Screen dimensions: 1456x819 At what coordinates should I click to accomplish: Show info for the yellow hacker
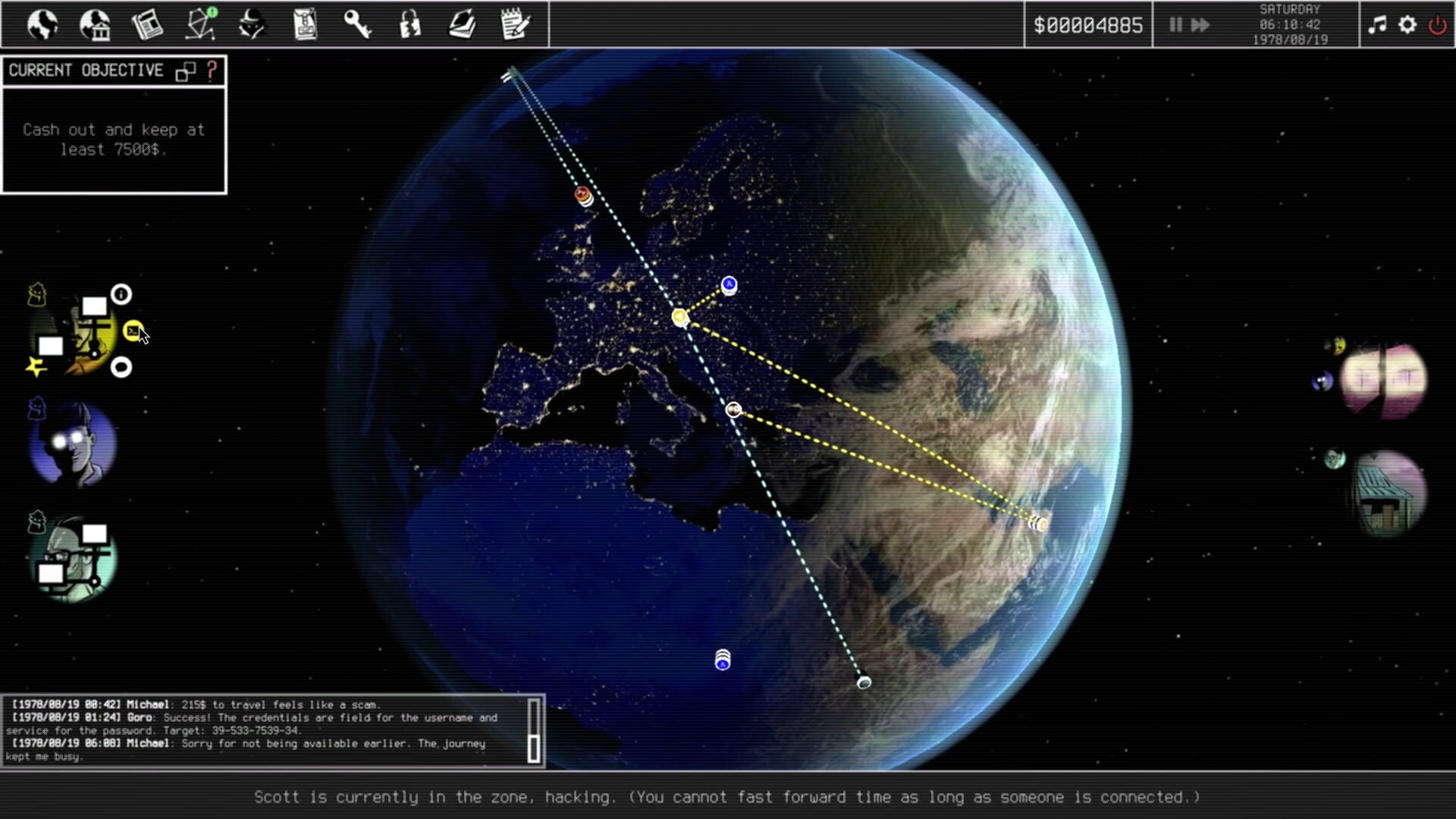121,295
